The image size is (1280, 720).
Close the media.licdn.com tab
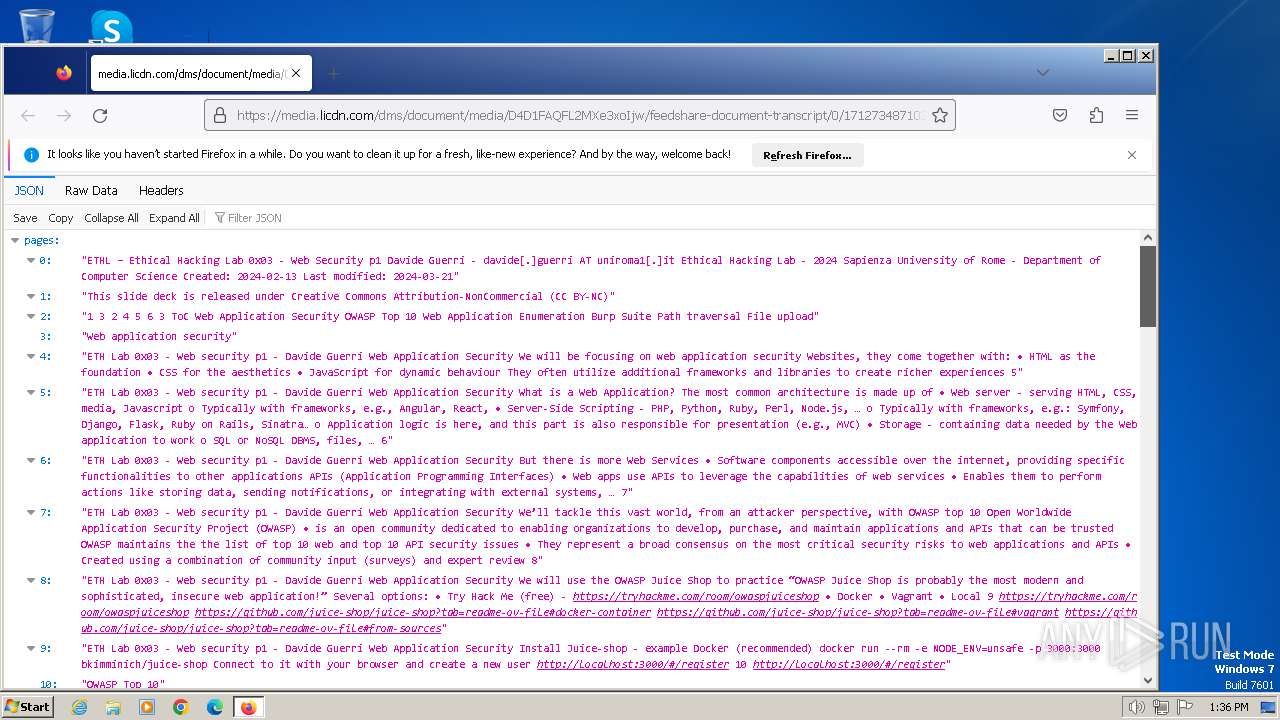[x=296, y=73]
